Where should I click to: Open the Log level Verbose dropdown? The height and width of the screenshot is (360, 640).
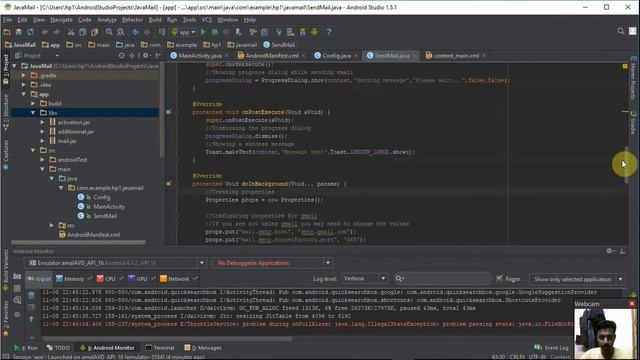tap(364, 279)
